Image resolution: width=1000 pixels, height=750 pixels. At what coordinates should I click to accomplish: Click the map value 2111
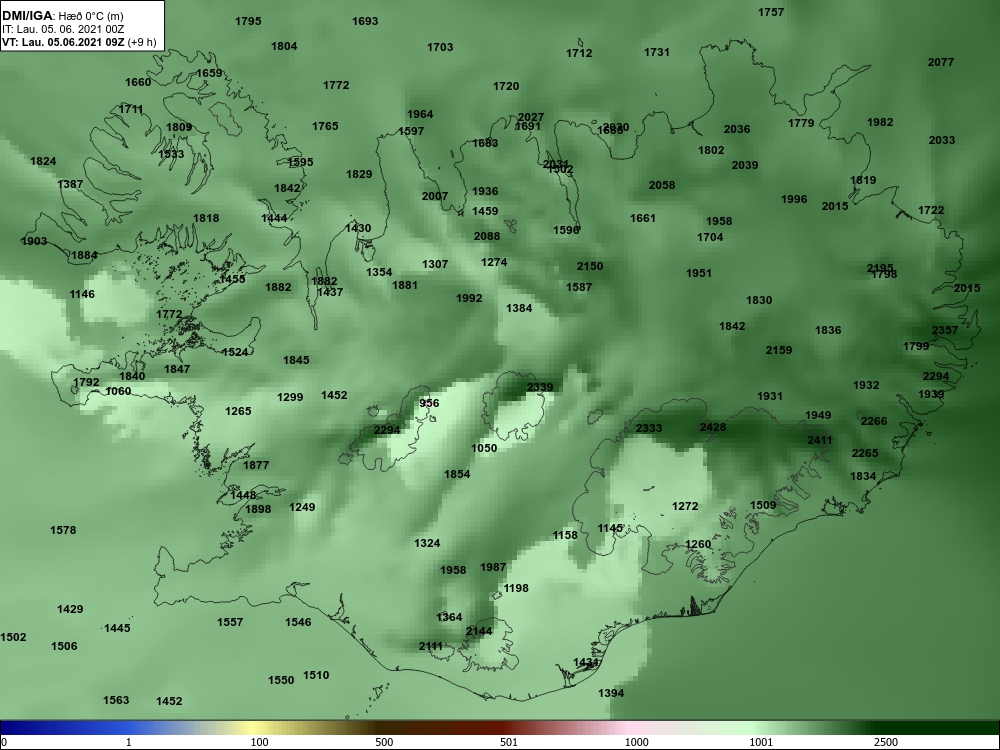pyautogui.click(x=430, y=647)
